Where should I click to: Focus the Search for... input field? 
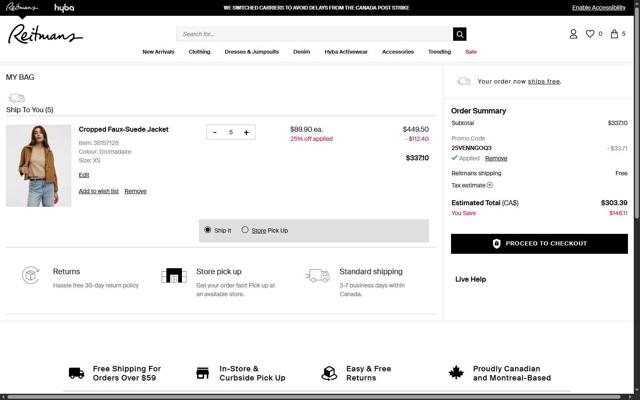315,34
